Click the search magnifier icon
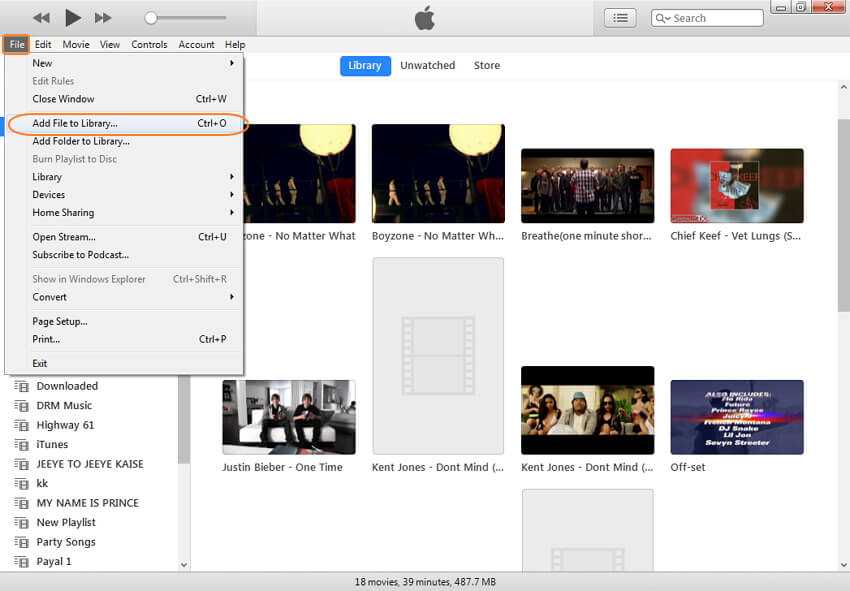 [663, 18]
